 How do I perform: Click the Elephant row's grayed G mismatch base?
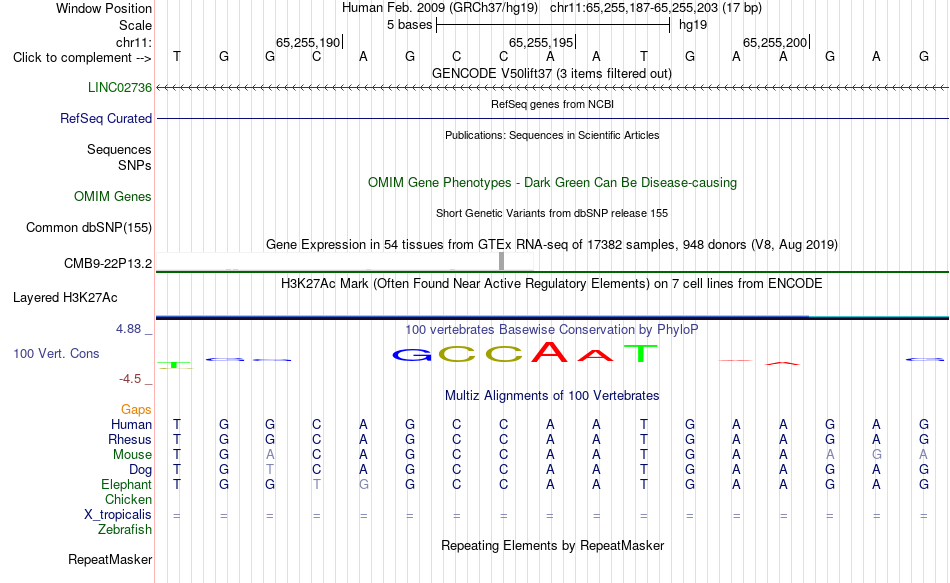(364, 484)
